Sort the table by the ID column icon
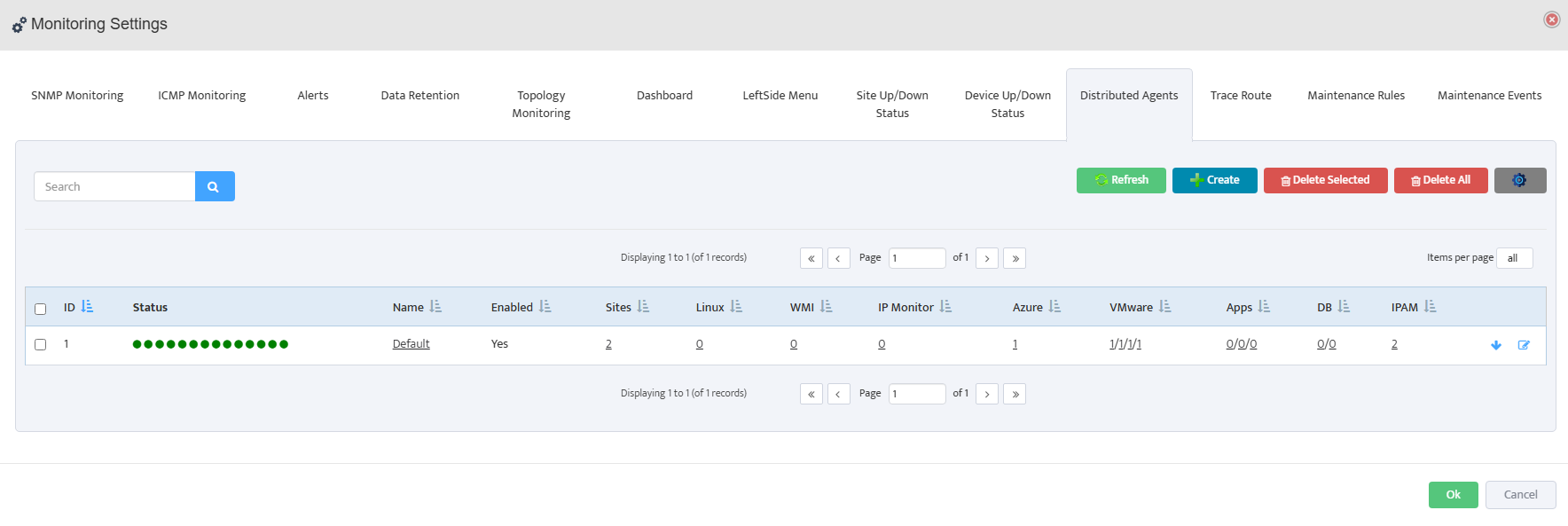1568x526 pixels. coord(87,306)
